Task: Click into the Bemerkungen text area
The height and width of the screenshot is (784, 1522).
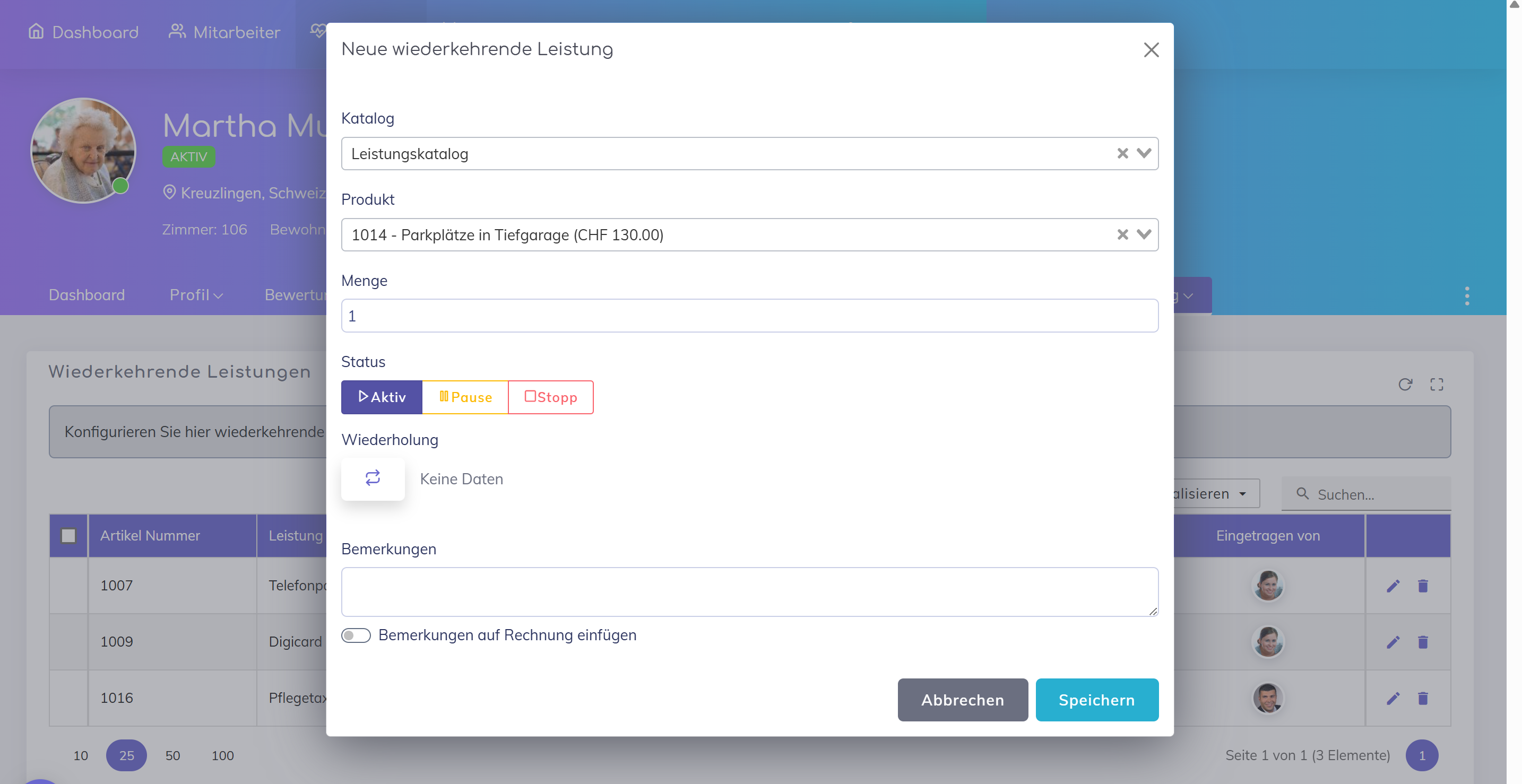Action: pyautogui.click(x=749, y=591)
